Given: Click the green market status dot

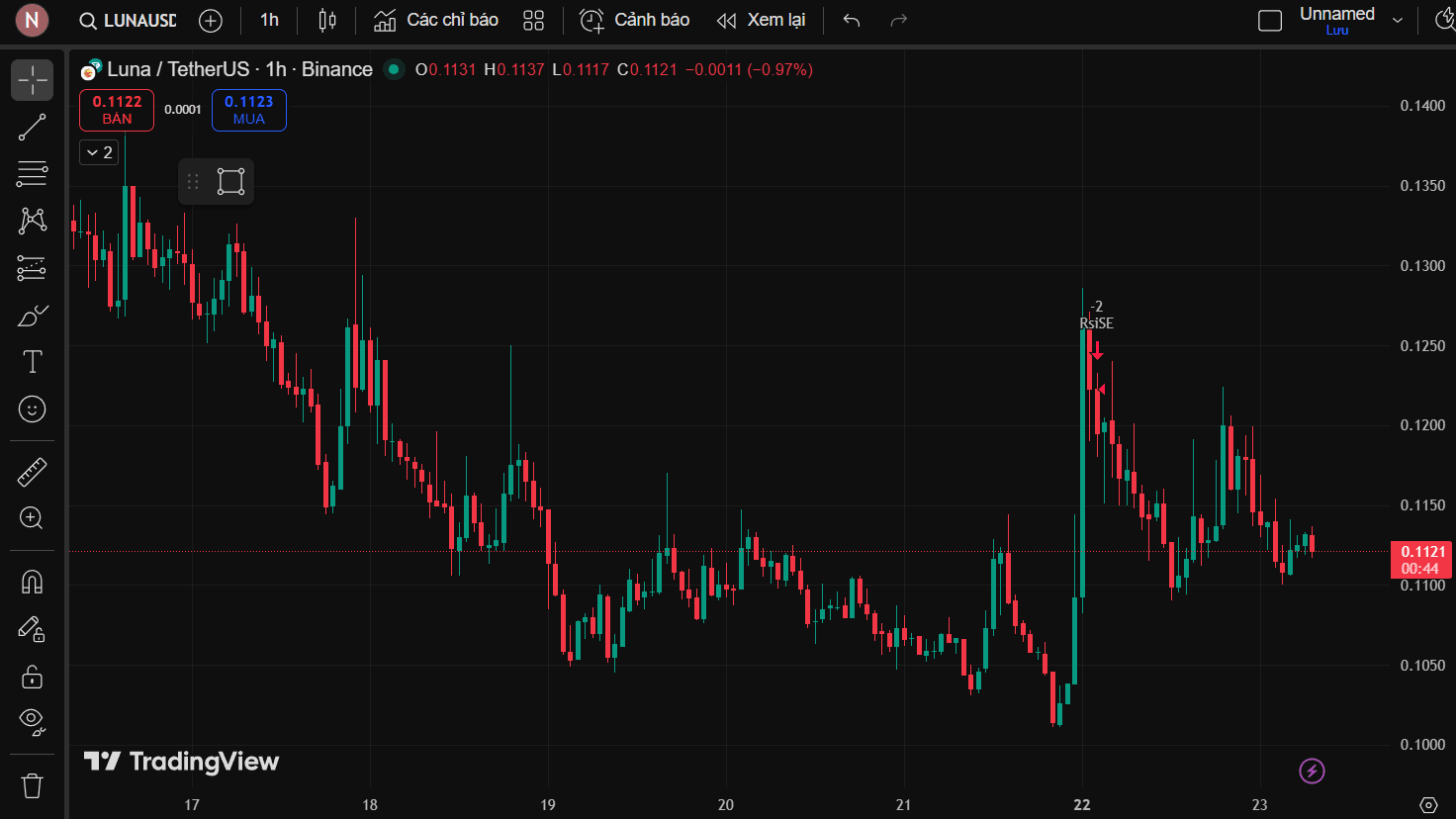Looking at the screenshot, I should pos(394,69).
